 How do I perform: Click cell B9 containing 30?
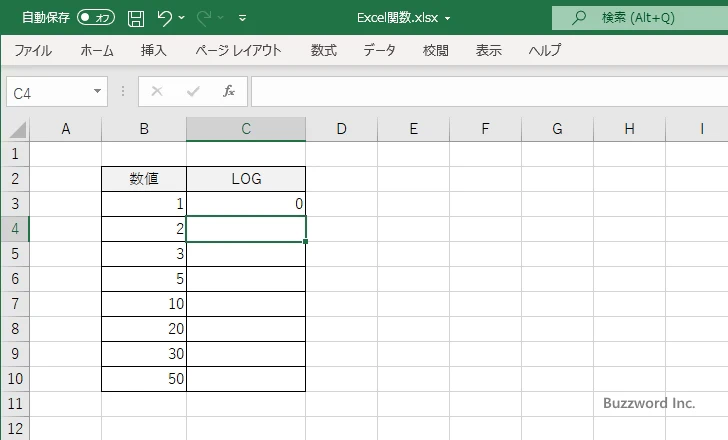(x=144, y=354)
